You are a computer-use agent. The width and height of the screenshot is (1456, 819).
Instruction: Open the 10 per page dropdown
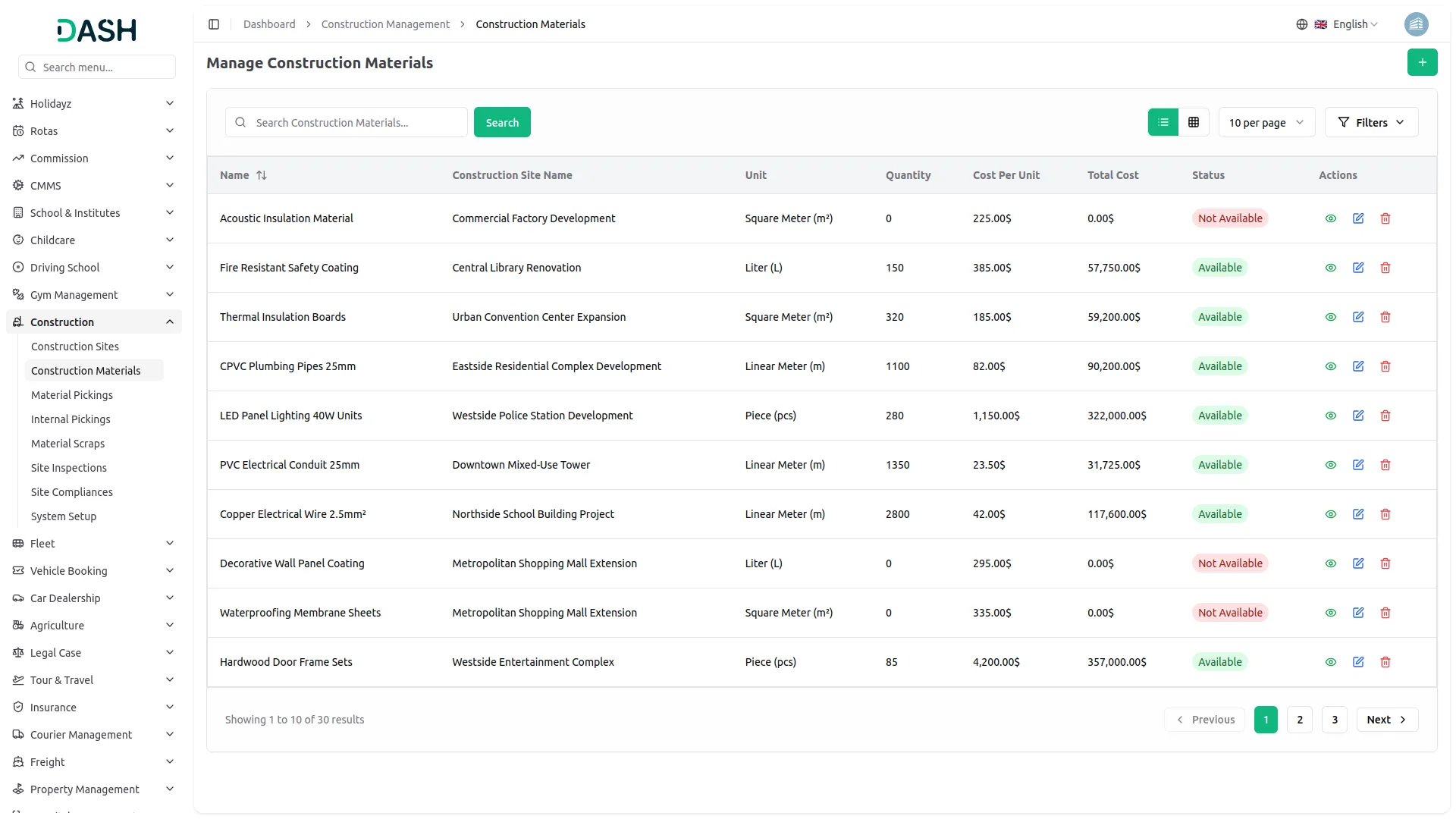[x=1266, y=122]
